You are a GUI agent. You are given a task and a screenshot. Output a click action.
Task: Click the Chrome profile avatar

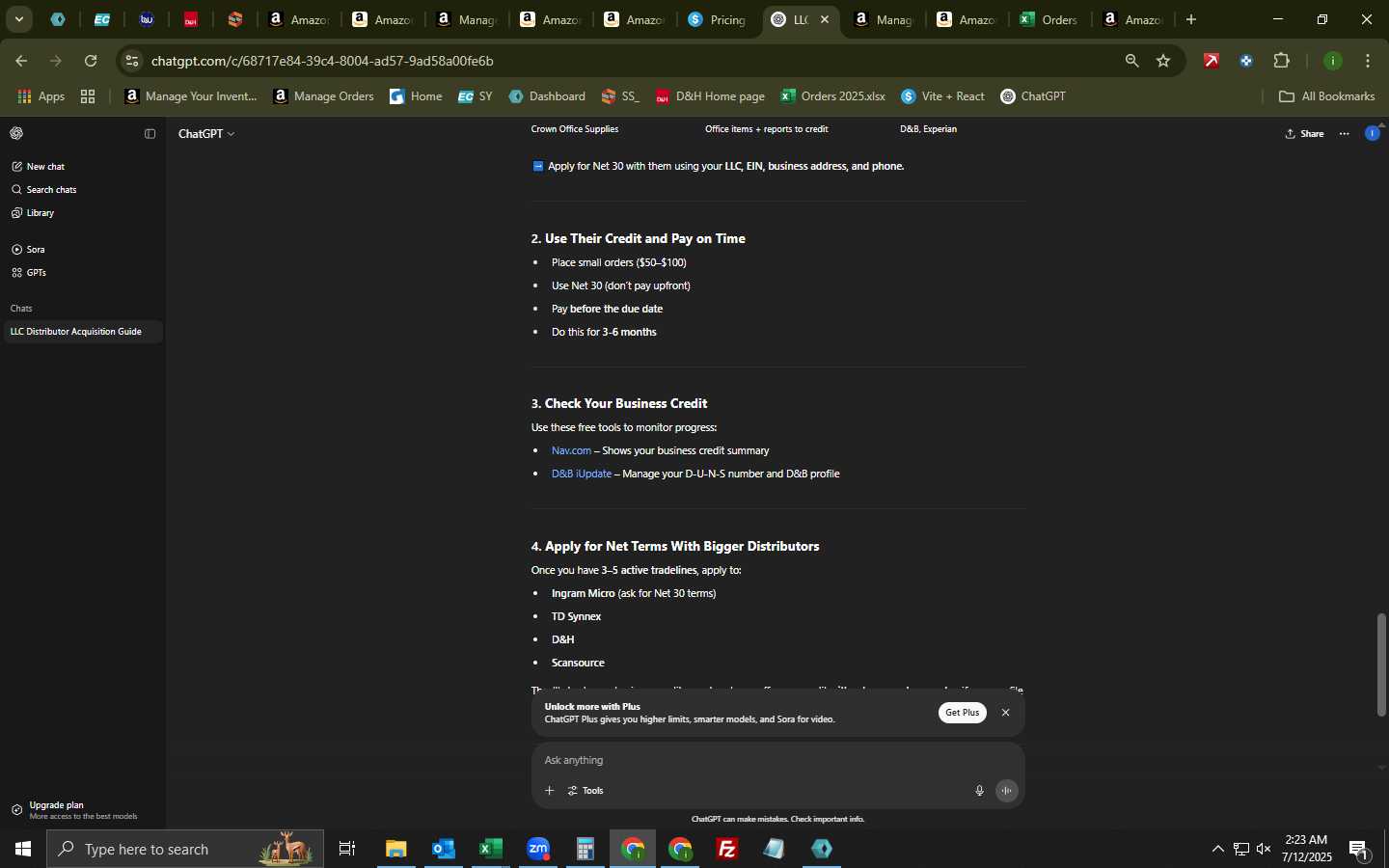click(1333, 61)
